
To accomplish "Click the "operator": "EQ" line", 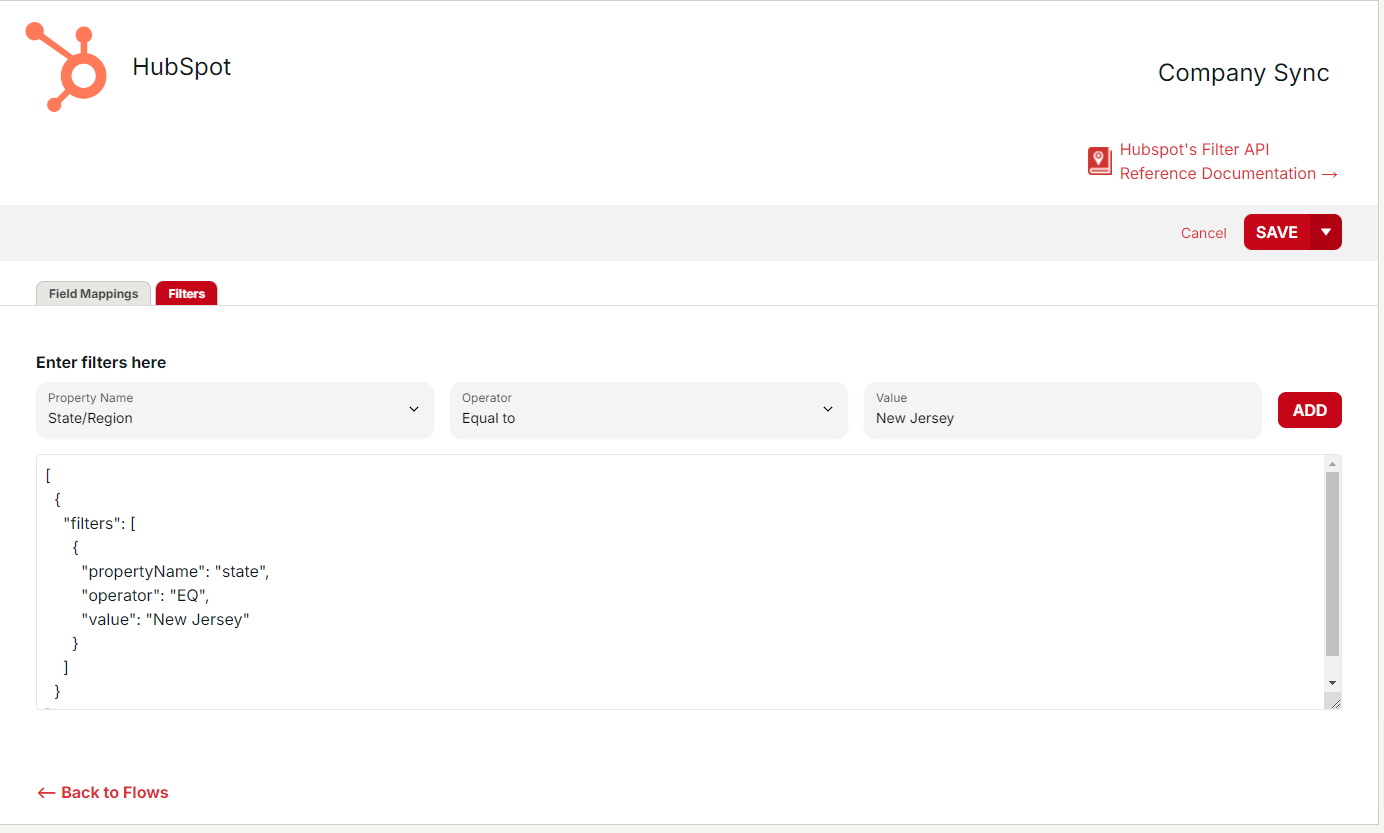I will [x=146, y=596].
